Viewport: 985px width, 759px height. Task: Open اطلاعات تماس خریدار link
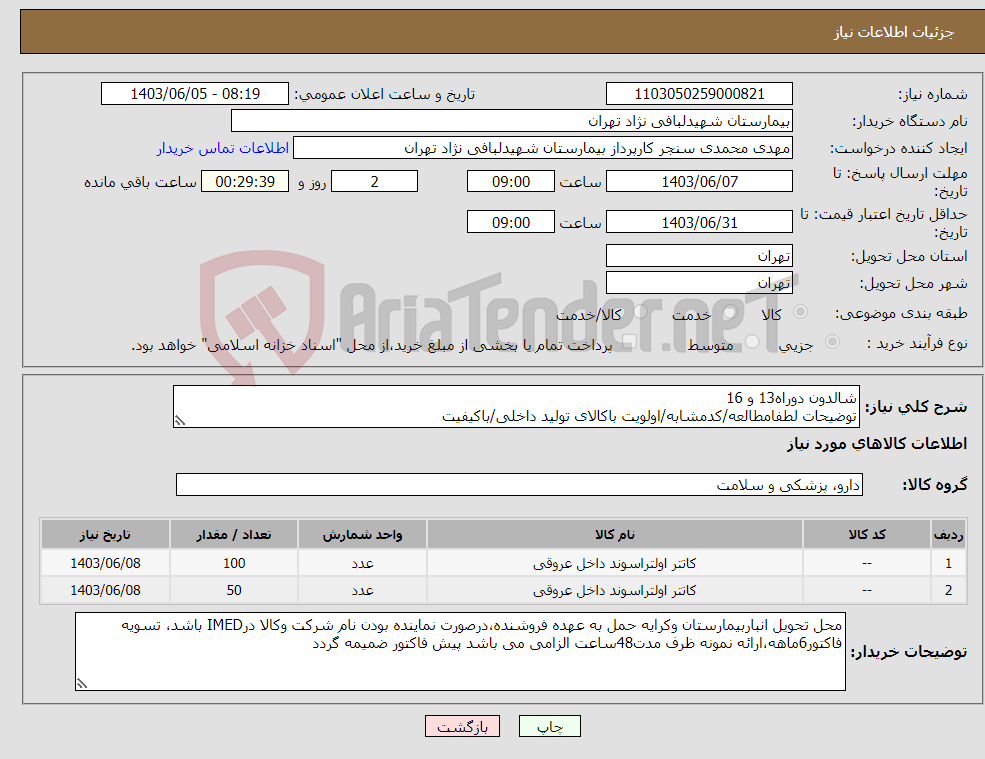point(223,148)
